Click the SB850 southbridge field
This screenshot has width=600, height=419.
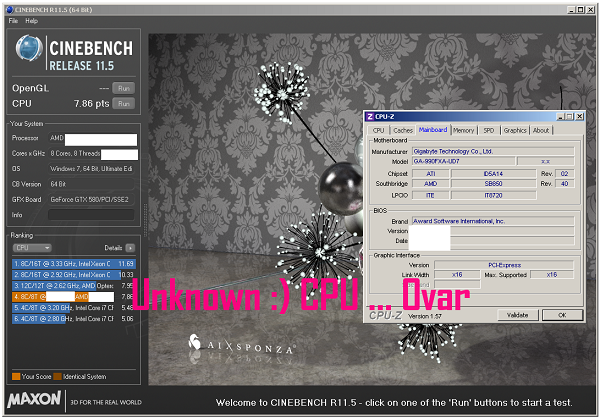[493, 184]
